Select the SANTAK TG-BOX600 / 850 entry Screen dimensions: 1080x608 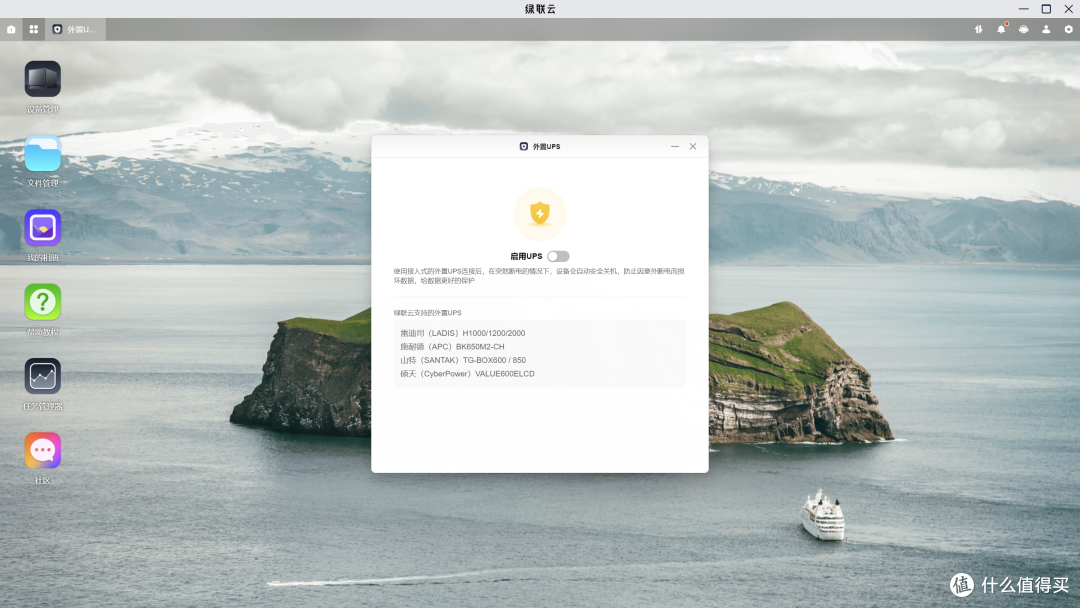[x=463, y=360]
